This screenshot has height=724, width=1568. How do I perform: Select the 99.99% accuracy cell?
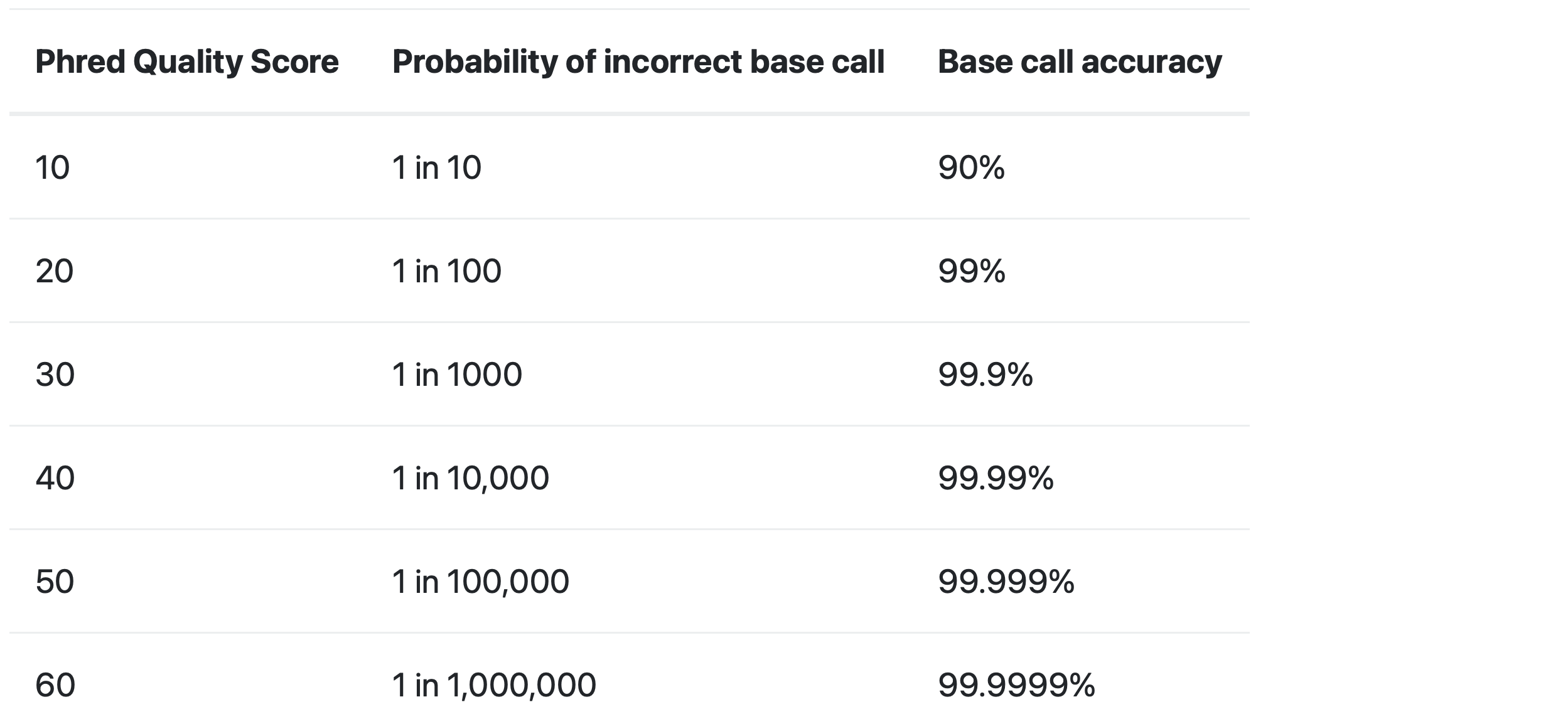[996, 478]
